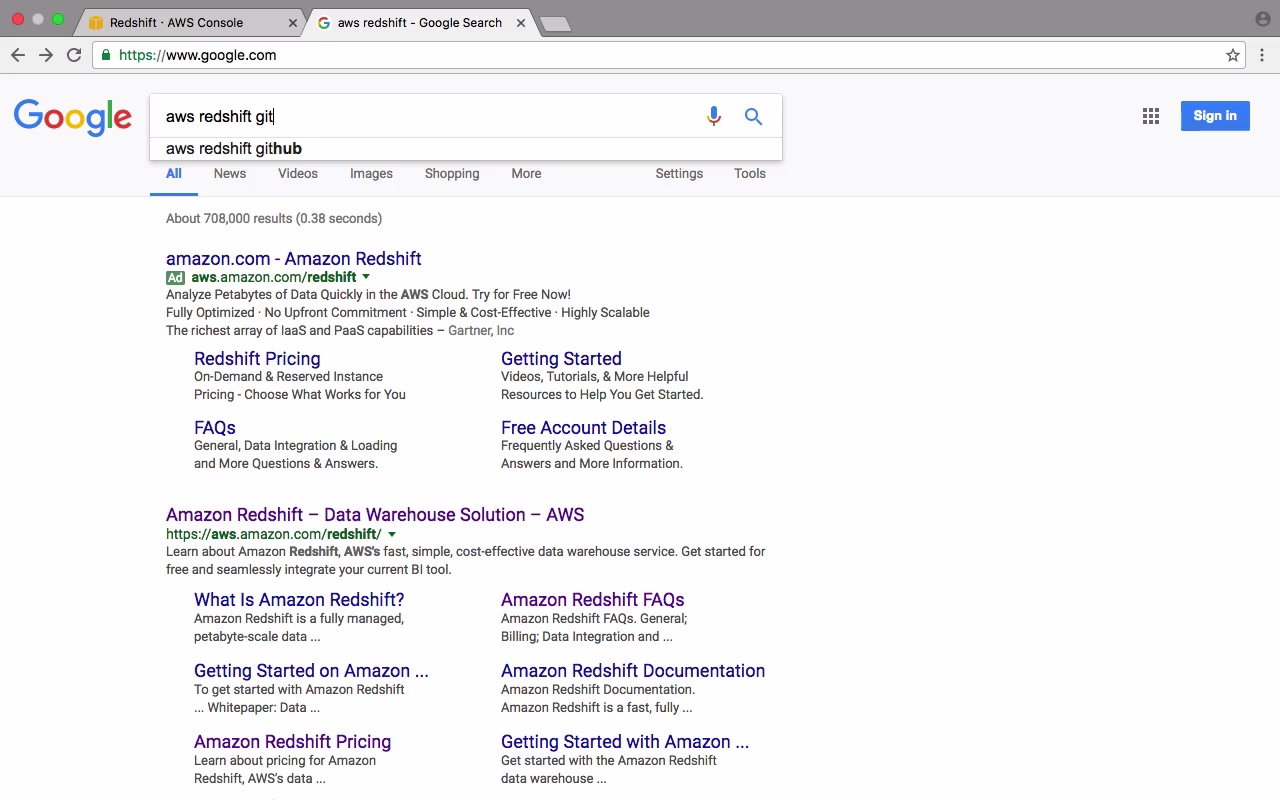This screenshot has height=800, width=1280.
Task: Click the About 708,000 results count
Action: coord(274,219)
